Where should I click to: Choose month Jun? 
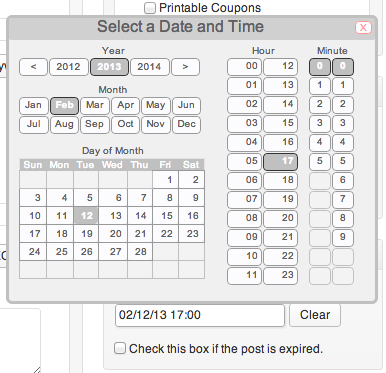coord(186,106)
